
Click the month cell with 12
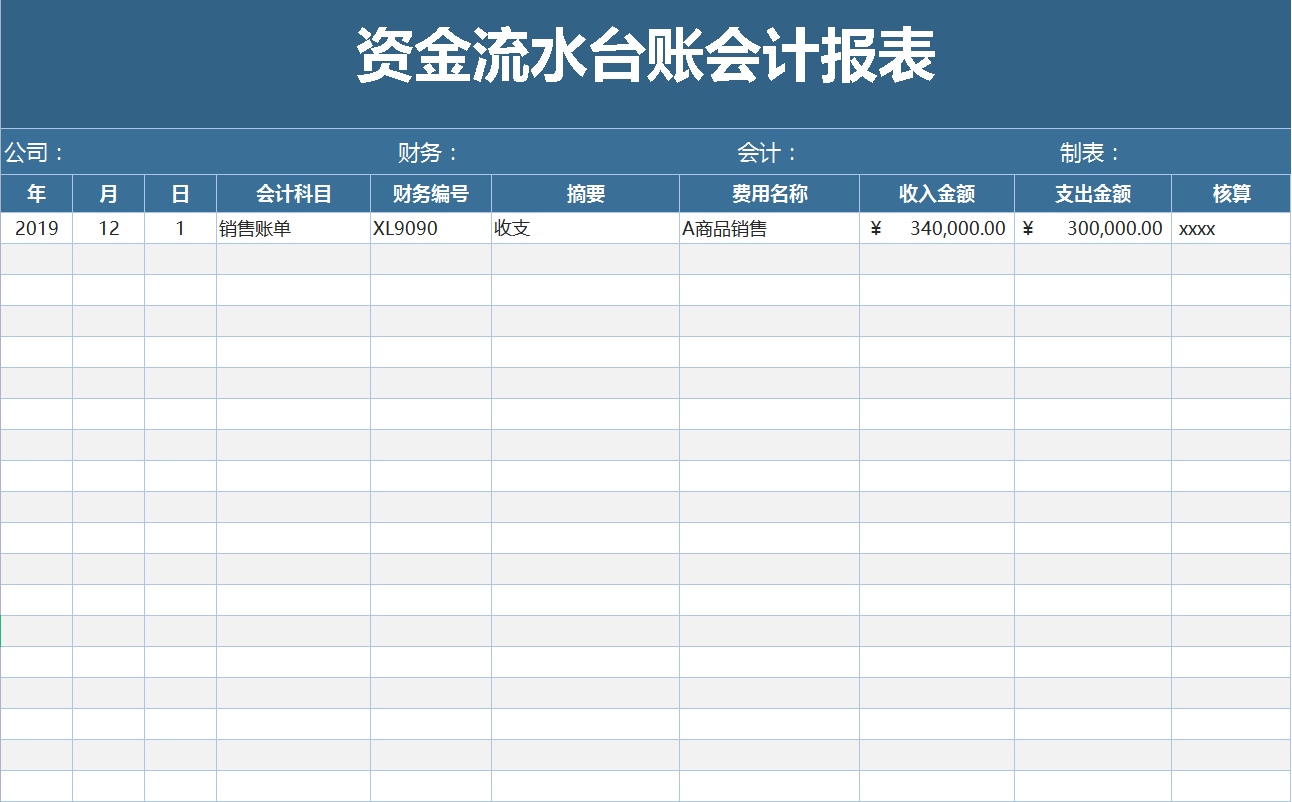[x=109, y=228]
